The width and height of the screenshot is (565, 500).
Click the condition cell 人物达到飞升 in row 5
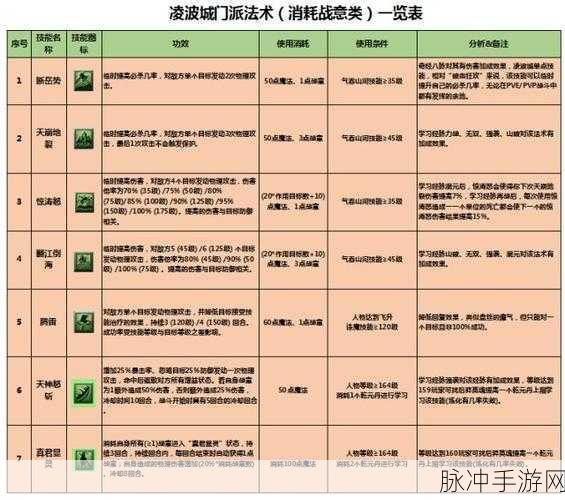372,322
